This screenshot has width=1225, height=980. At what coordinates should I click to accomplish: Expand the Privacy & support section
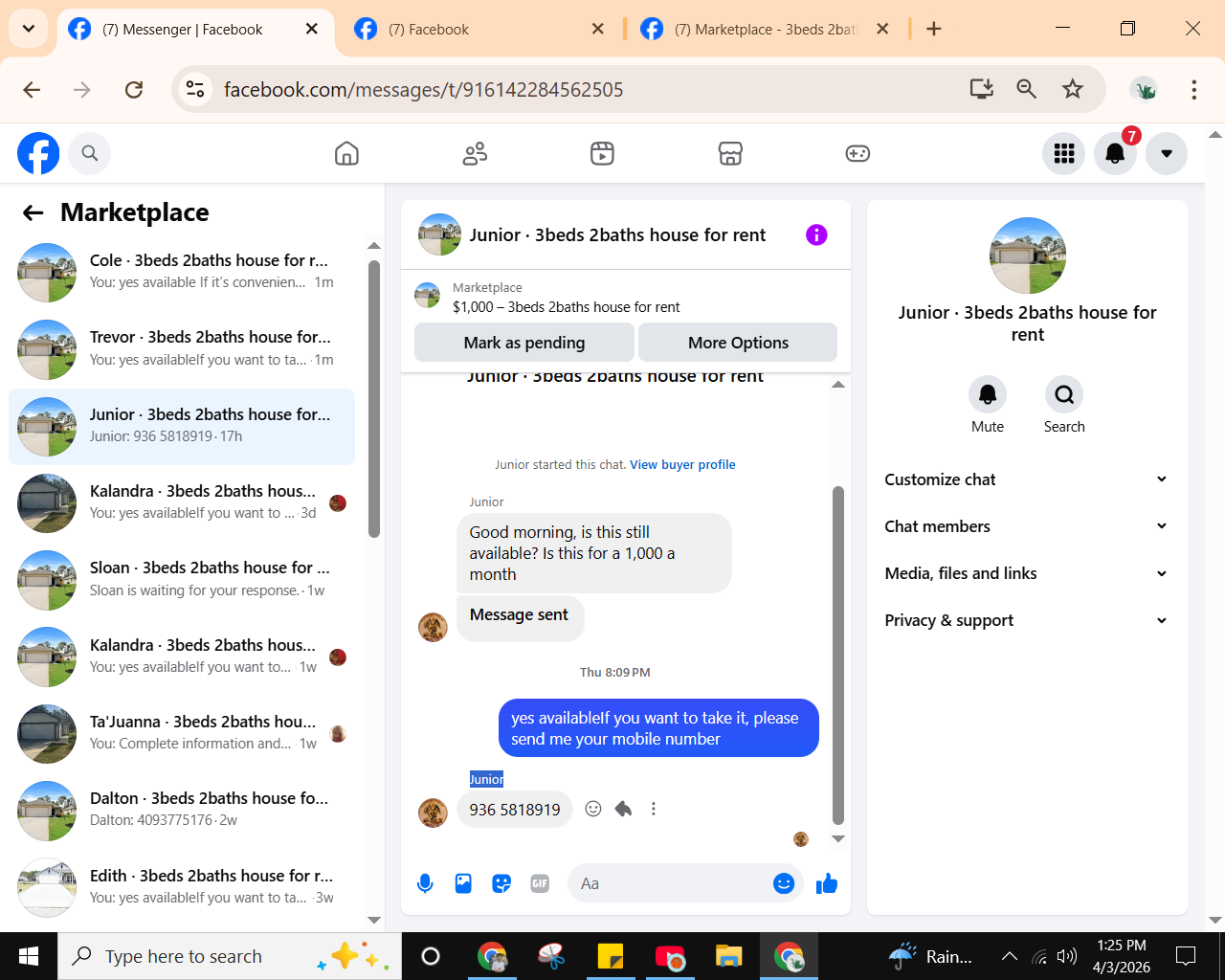pyautogui.click(x=1027, y=620)
